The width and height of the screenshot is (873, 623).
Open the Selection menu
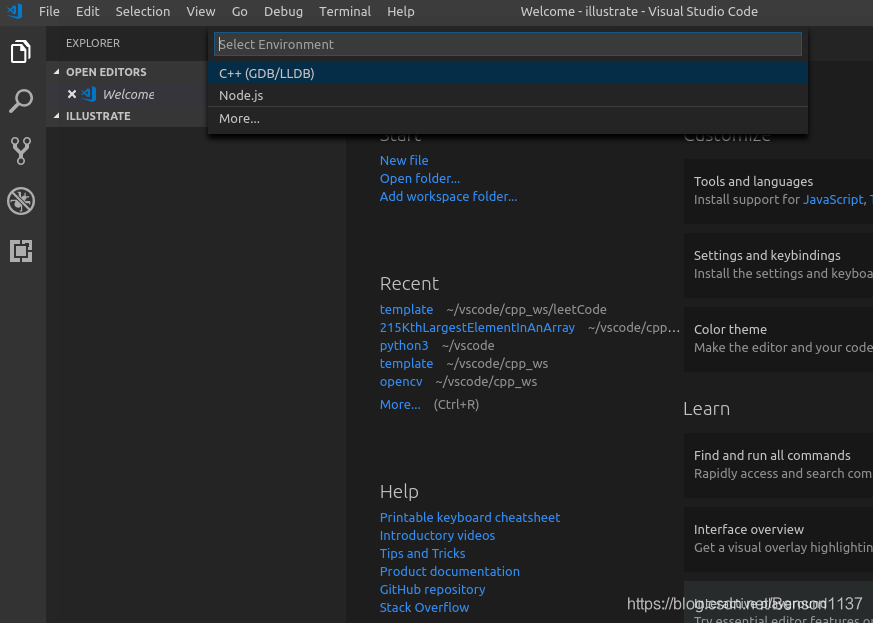click(x=143, y=11)
